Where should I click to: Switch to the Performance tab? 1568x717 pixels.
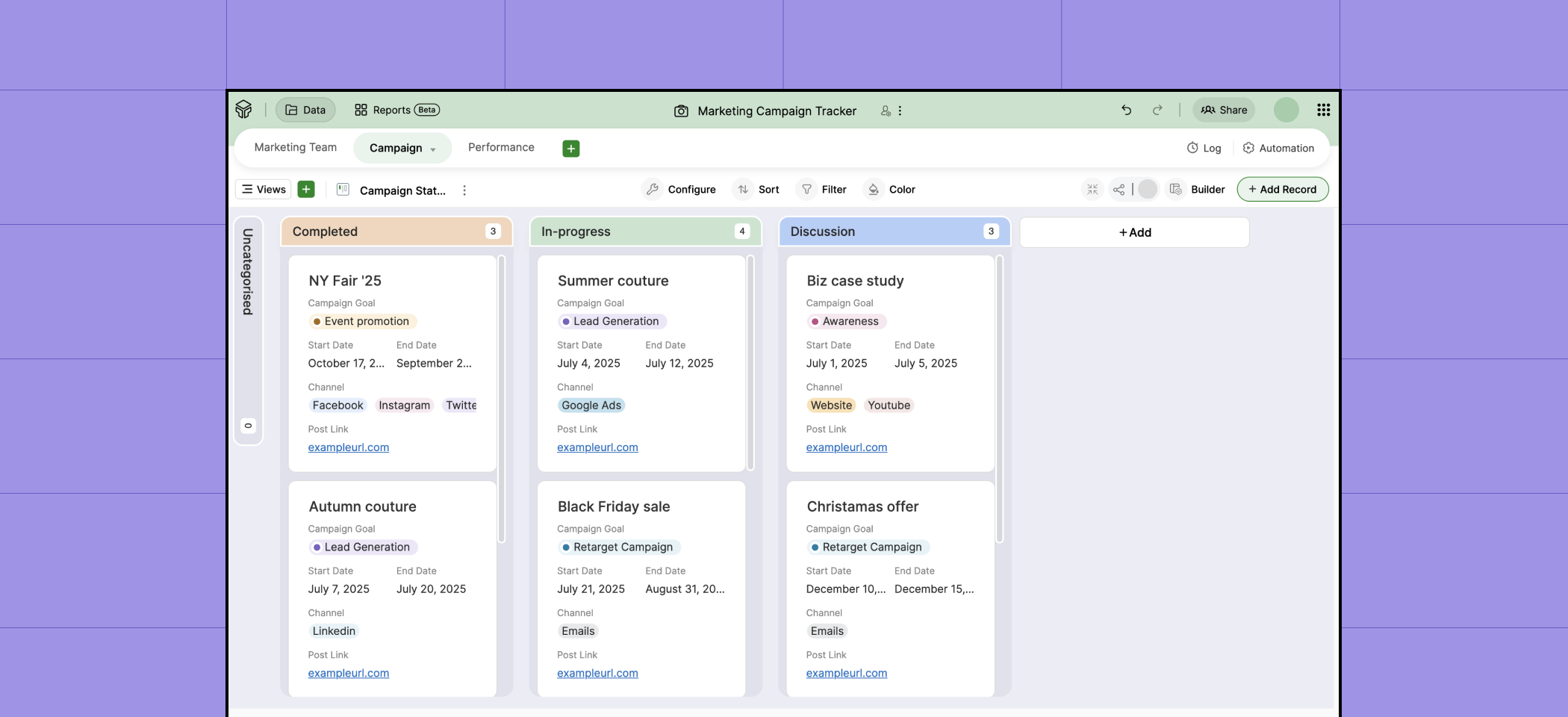[x=501, y=147]
